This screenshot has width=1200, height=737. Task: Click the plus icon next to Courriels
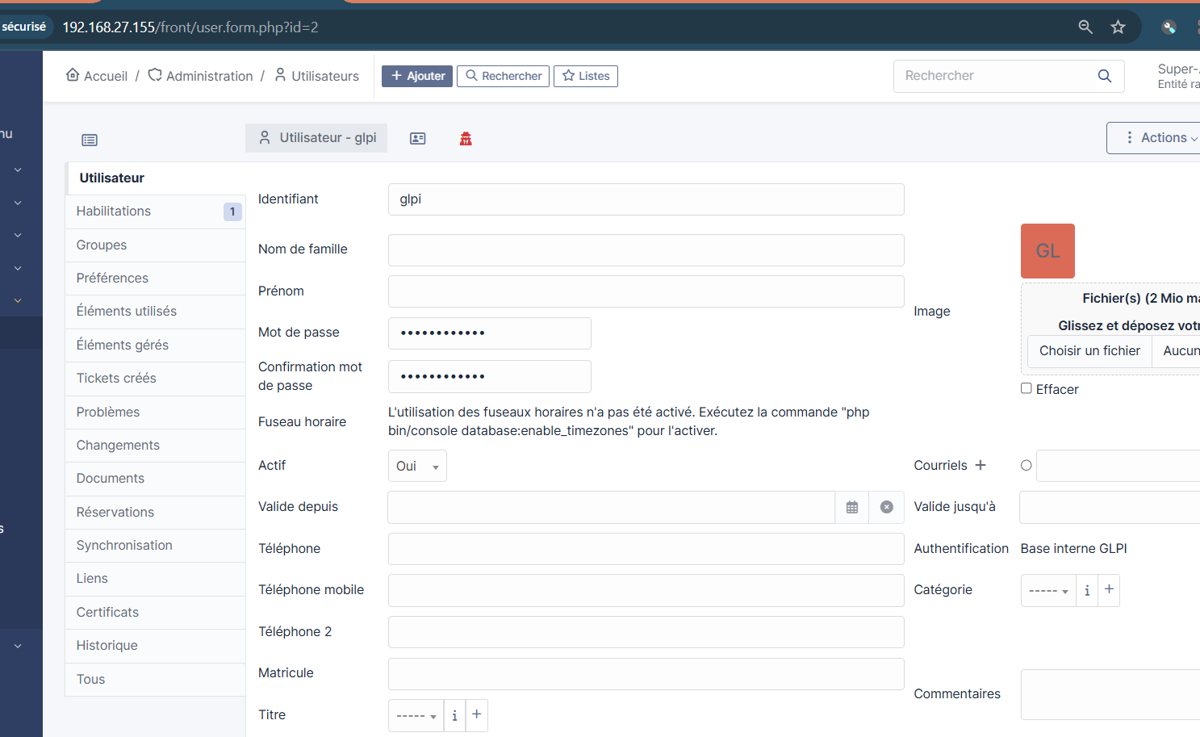980,465
